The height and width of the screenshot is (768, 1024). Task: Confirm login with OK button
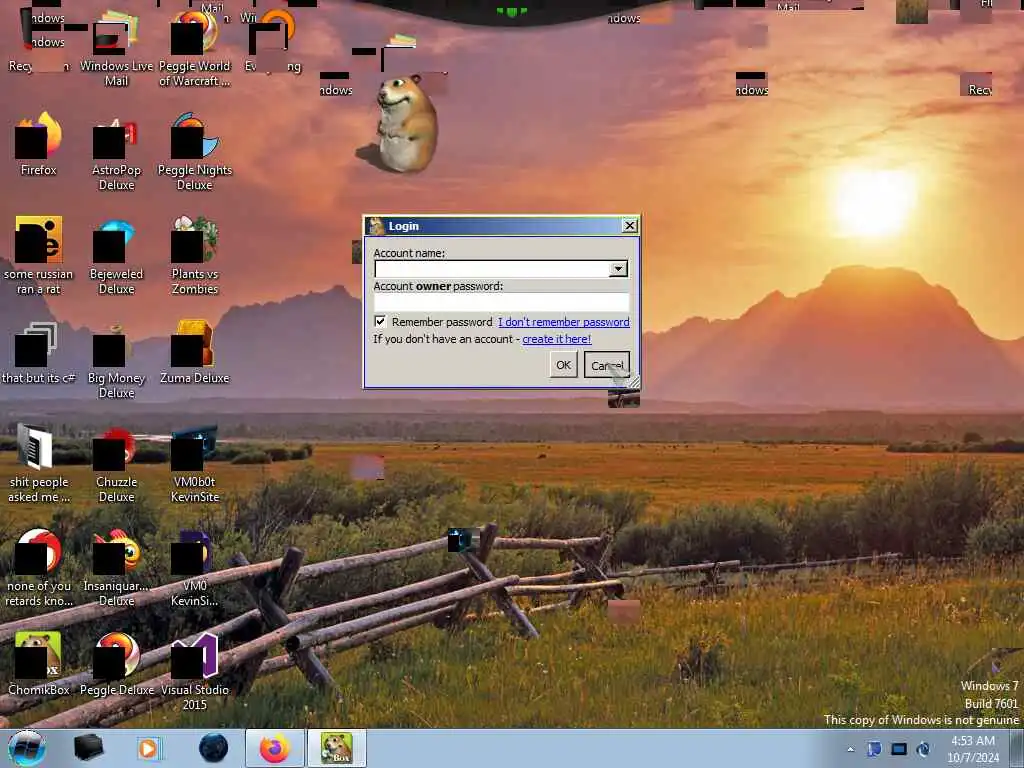[564, 365]
